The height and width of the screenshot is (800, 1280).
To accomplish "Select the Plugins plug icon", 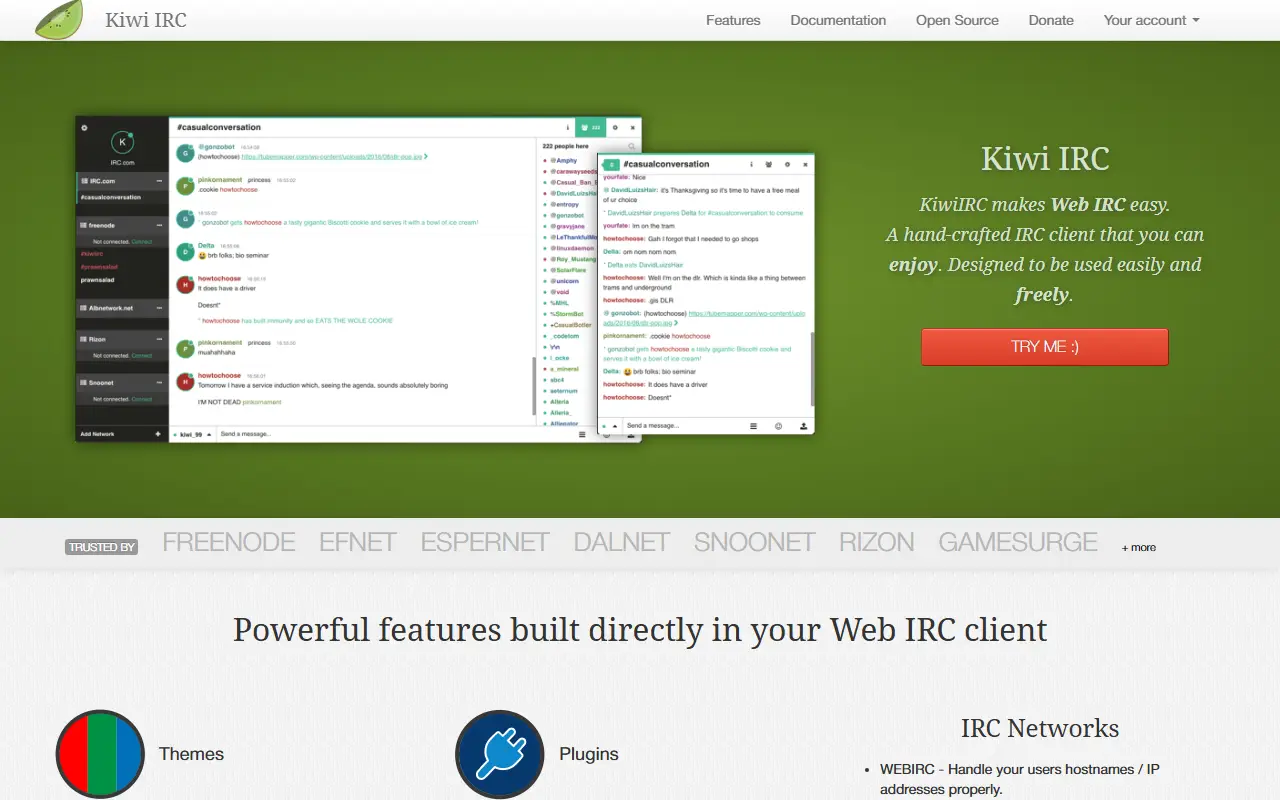I will (x=500, y=754).
